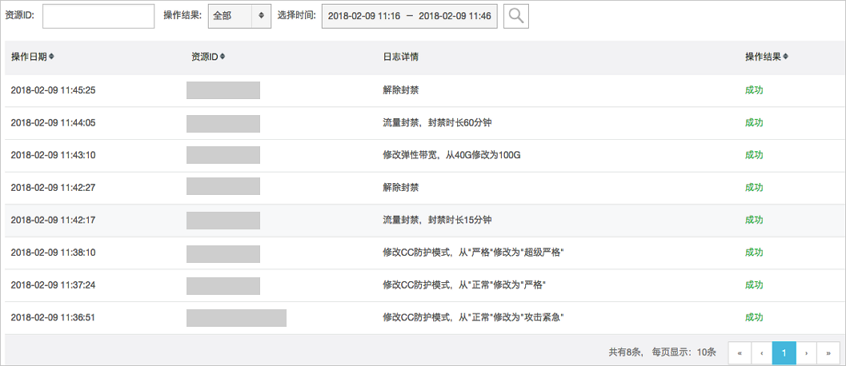Select the 11:45:25 解除封禁 log row
Viewport: 846px width, 366px height.
click(x=423, y=90)
